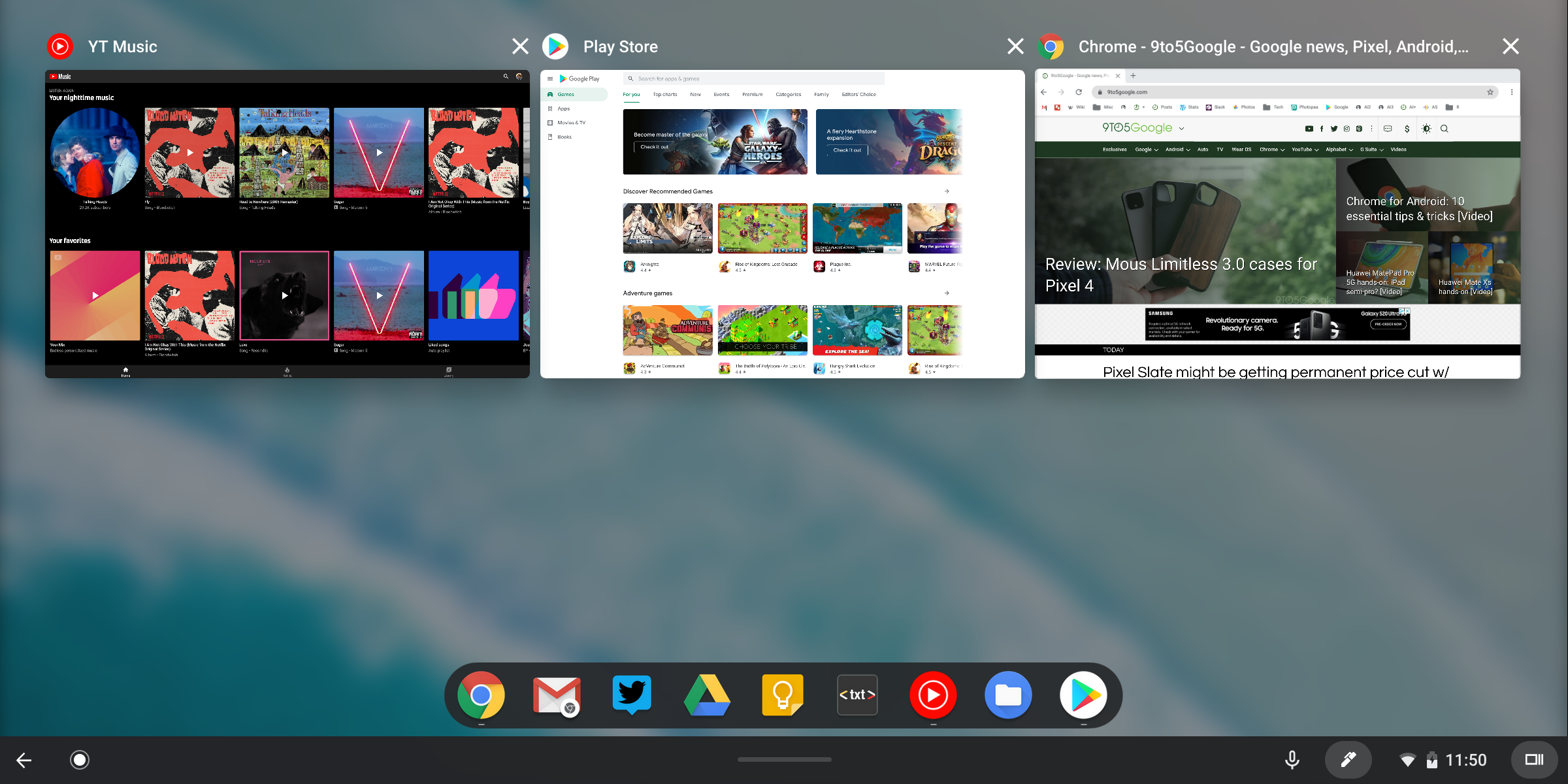Open the Text editor app icon
The image size is (1568, 784).
pos(857,695)
